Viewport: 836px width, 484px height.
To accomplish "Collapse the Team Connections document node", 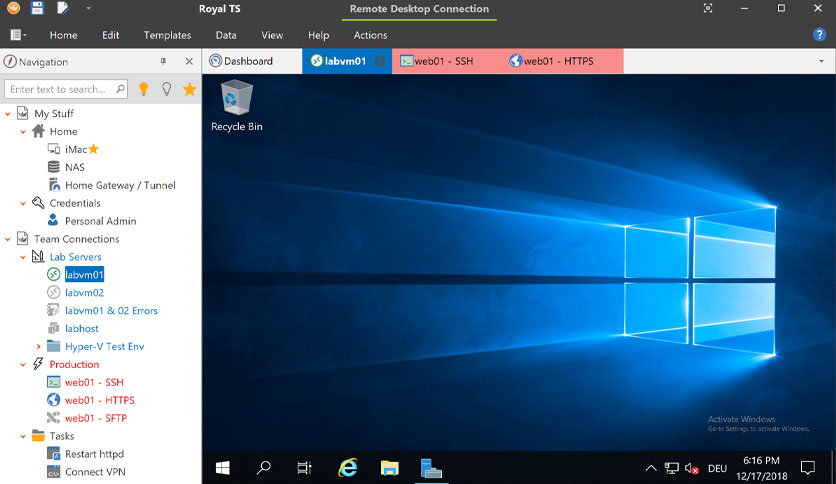I will click(7, 239).
